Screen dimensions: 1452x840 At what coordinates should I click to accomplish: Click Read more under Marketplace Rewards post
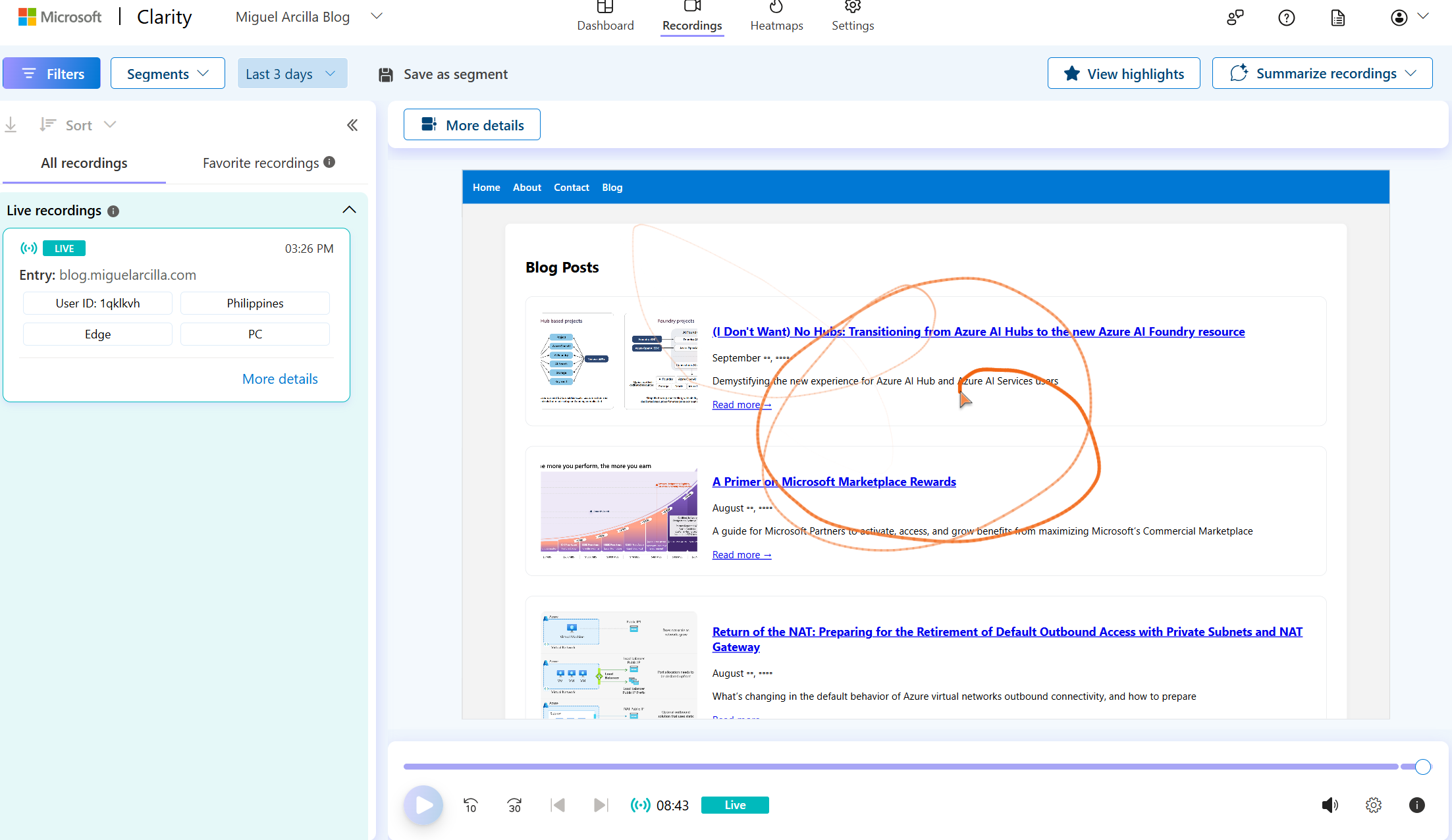pyautogui.click(x=741, y=554)
